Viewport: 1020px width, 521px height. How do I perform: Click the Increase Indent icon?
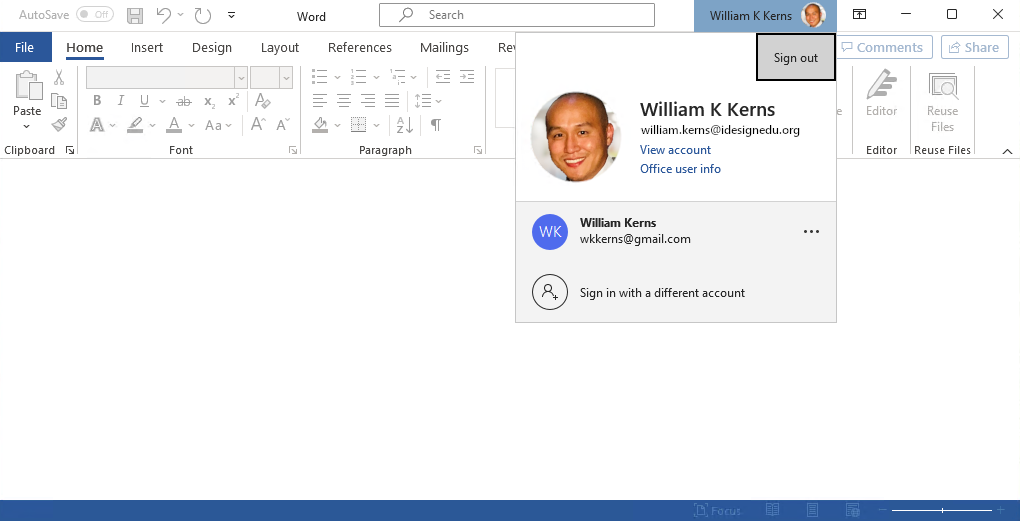click(466, 77)
